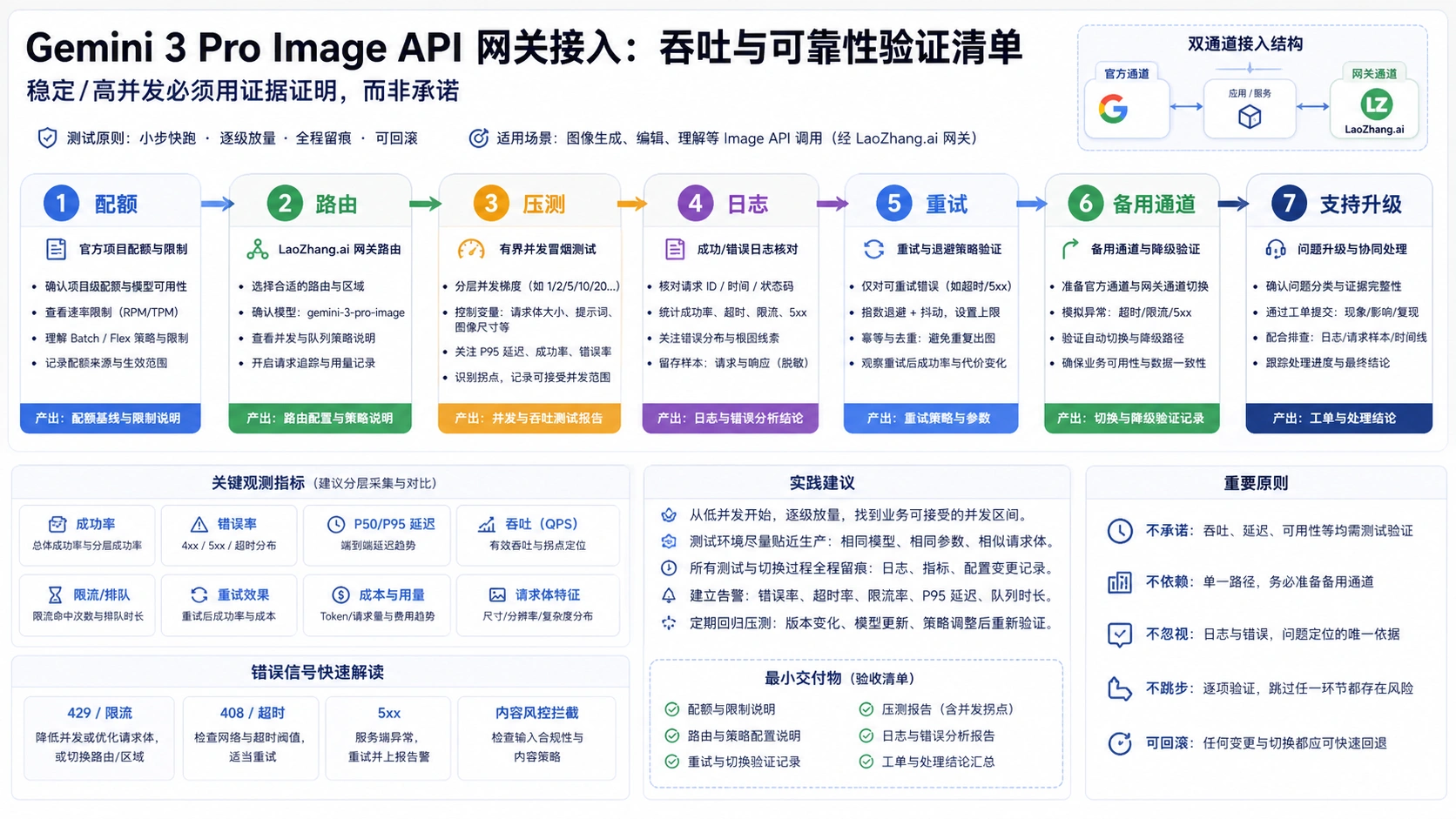Click warning triangle icon for 错误率
This screenshot has height=819, width=1456.
[x=199, y=524]
